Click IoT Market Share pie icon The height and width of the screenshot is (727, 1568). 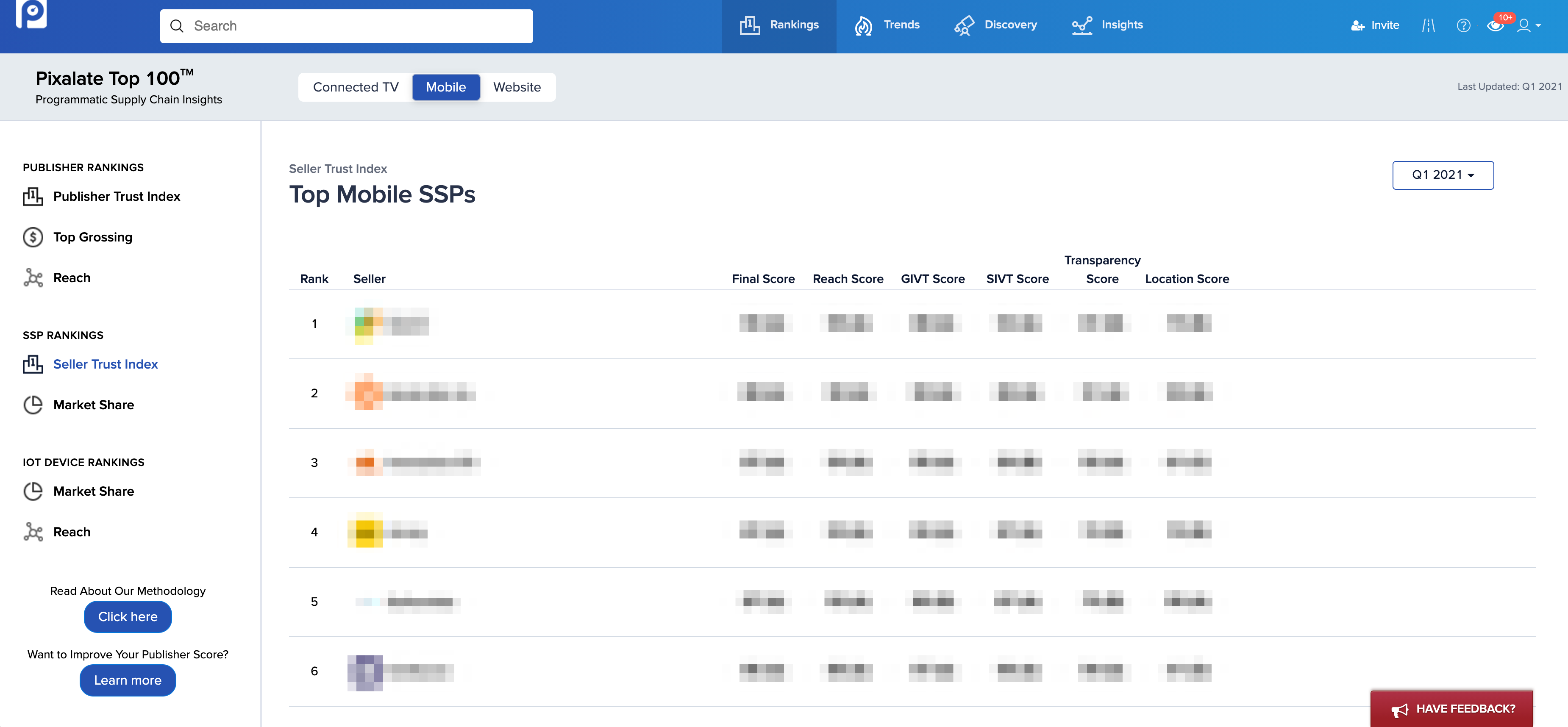point(33,491)
